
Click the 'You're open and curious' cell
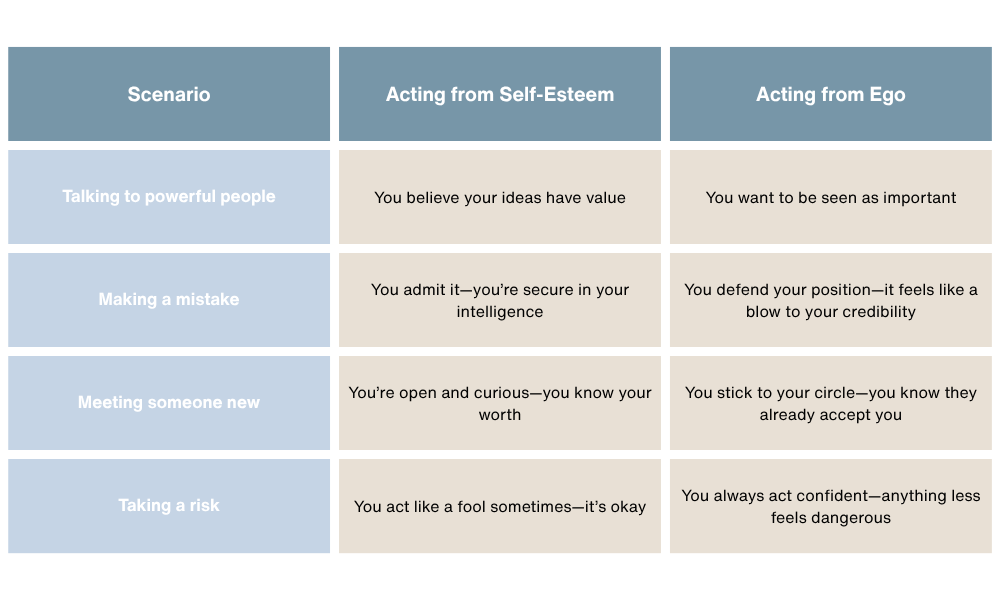click(499, 403)
